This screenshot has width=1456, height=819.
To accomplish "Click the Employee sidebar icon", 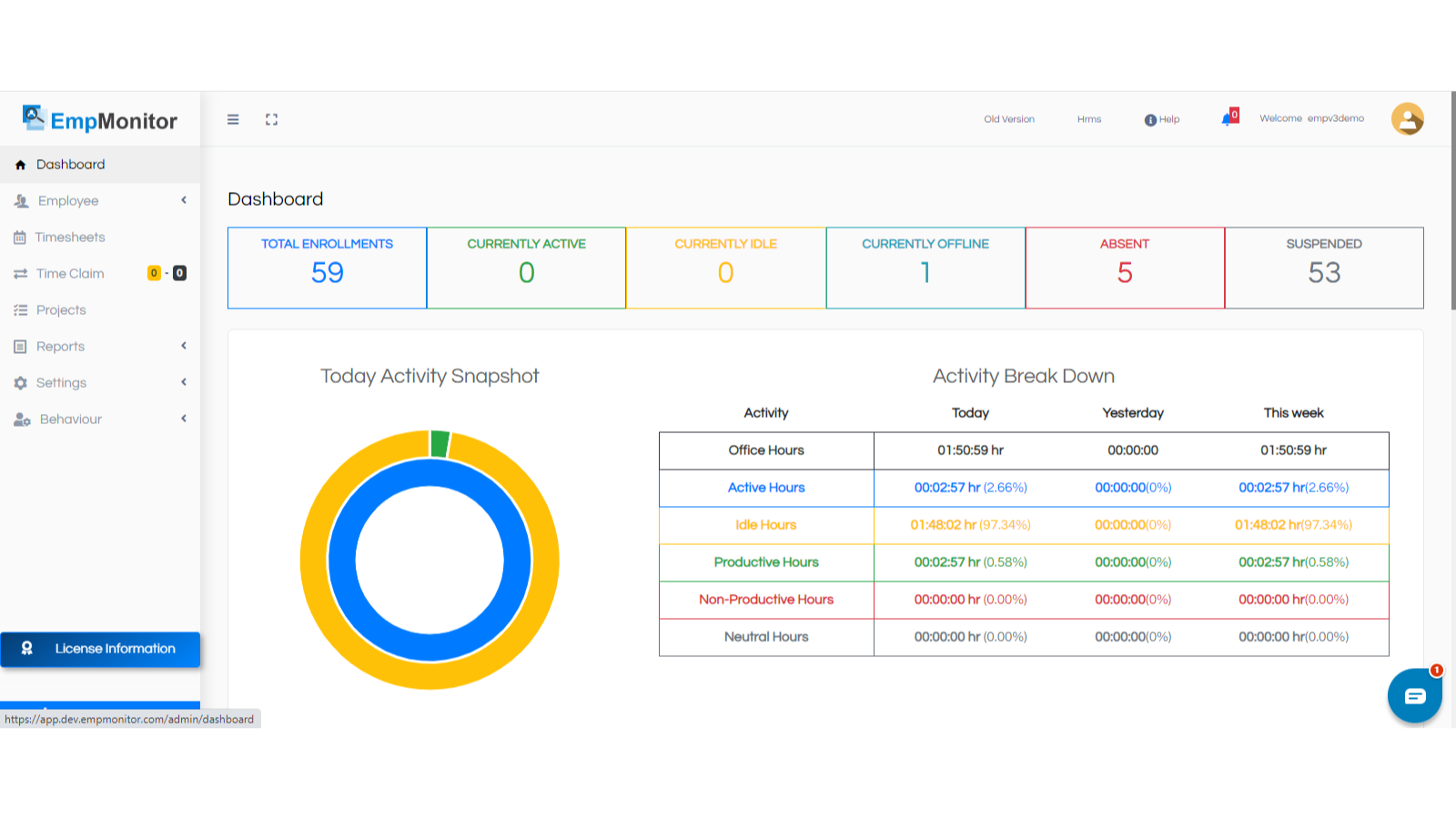I will [22, 201].
